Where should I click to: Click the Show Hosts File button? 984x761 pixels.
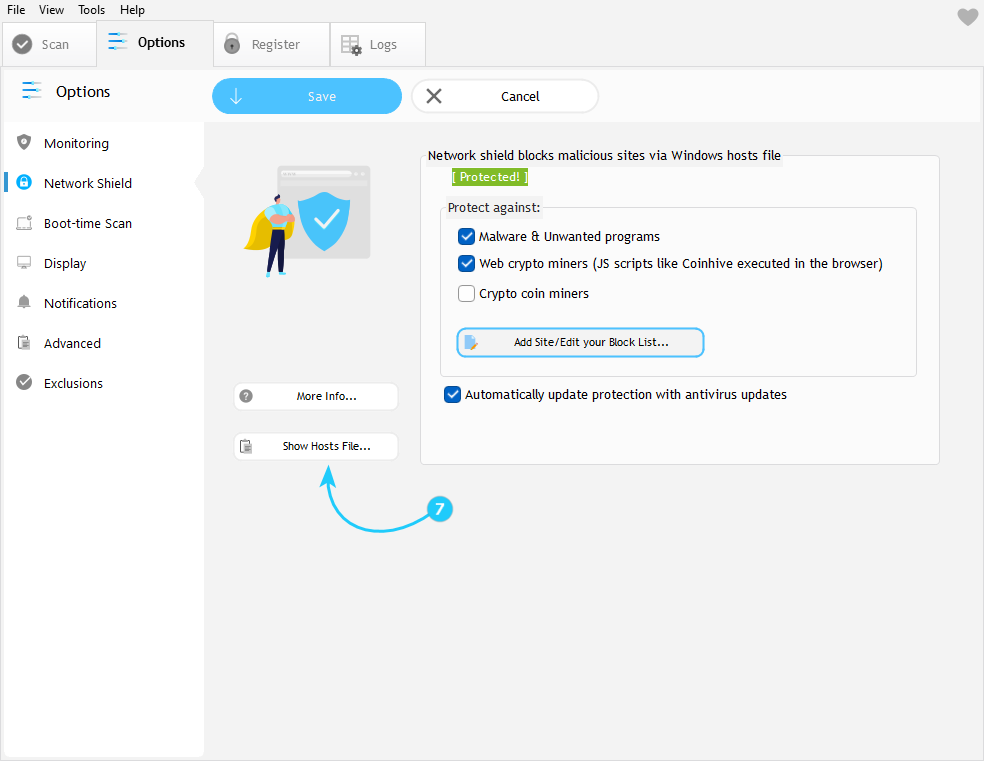tap(316, 446)
